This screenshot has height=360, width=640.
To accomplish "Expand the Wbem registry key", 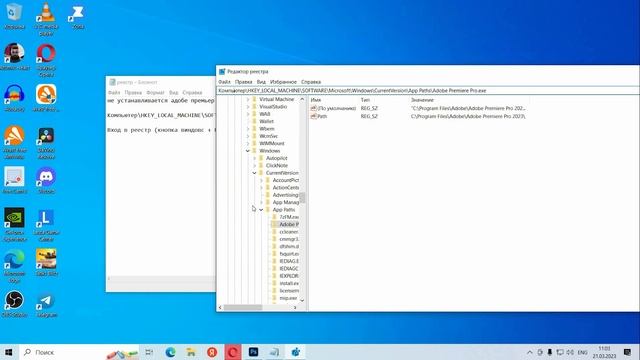I will (x=248, y=129).
